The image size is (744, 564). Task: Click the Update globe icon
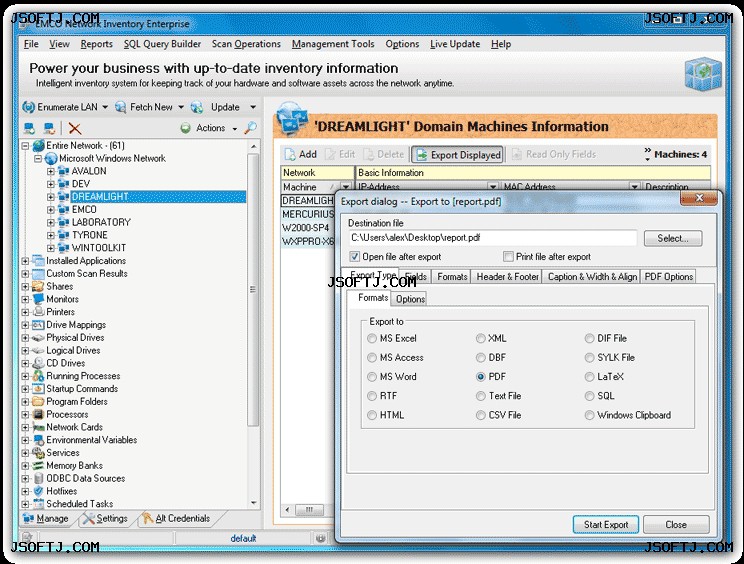pos(197,107)
